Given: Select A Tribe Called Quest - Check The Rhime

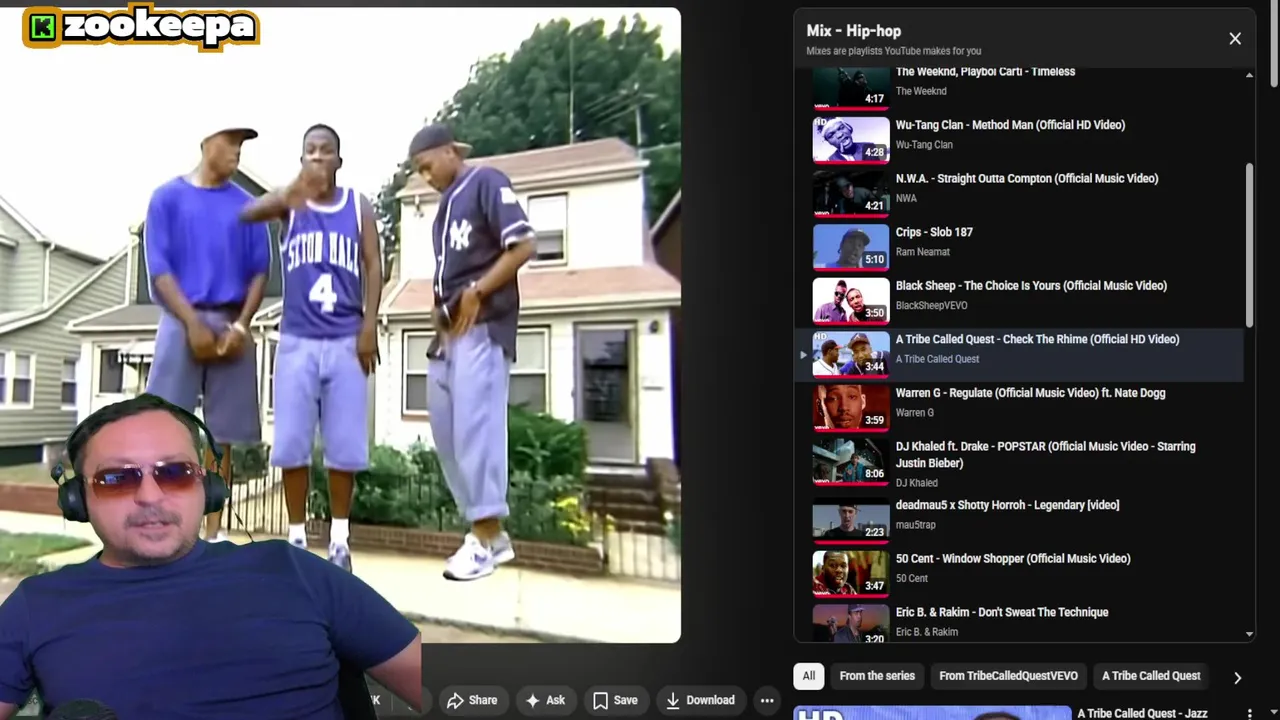Looking at the screenshot, I should tap(1019, 354).
